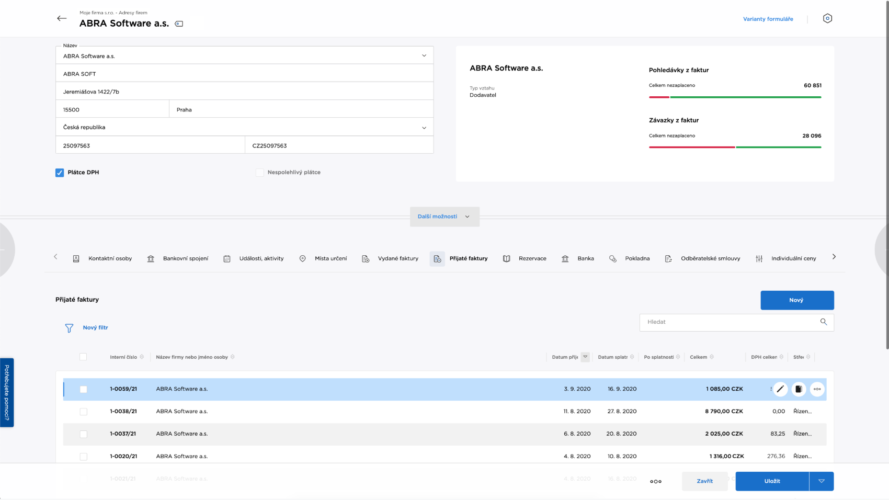Click the Závazky z faktur progress bar
The image size is (889, 500).
[x=735, y=147]
